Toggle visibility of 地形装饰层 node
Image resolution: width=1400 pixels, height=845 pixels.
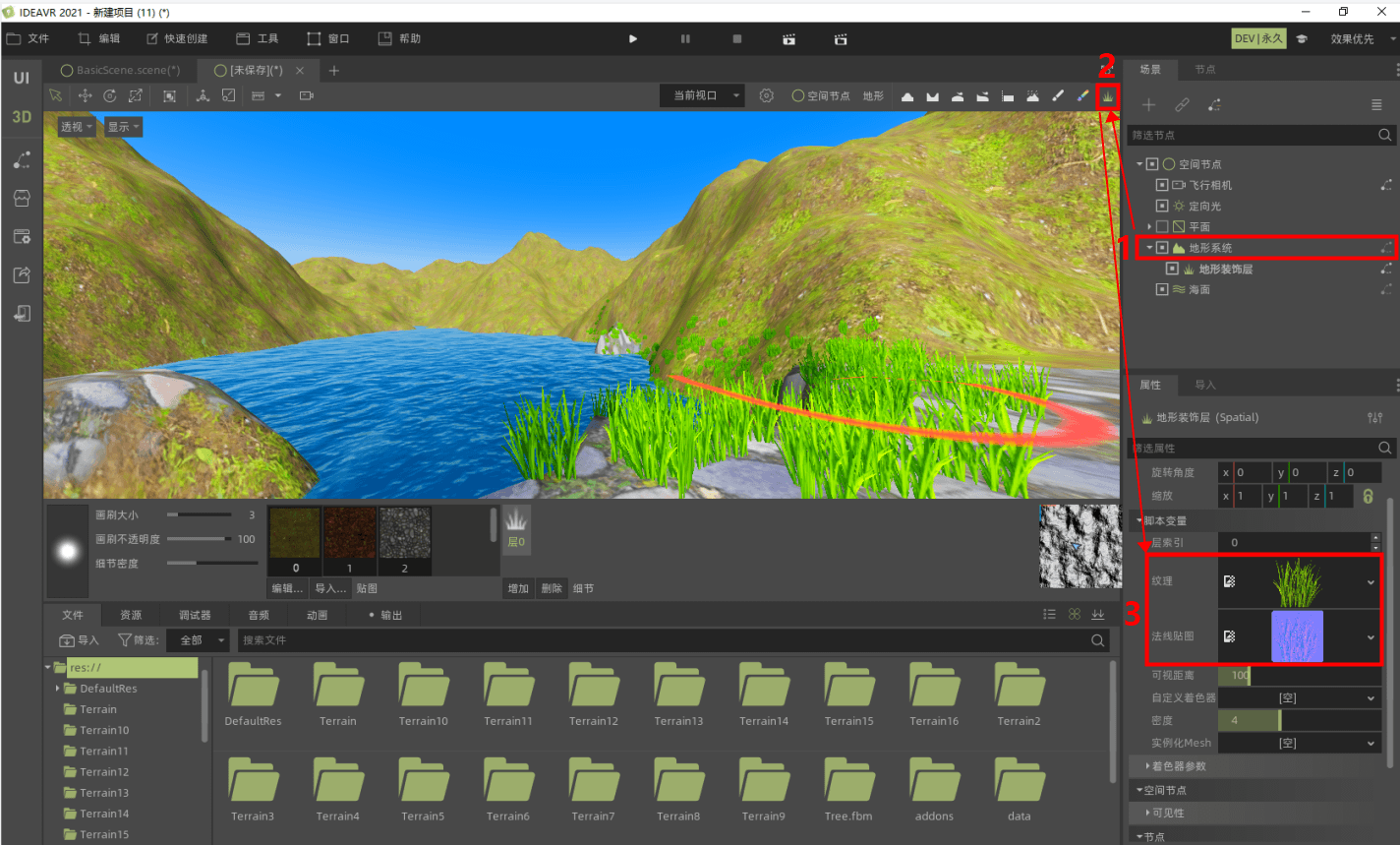click(1172, 269)
